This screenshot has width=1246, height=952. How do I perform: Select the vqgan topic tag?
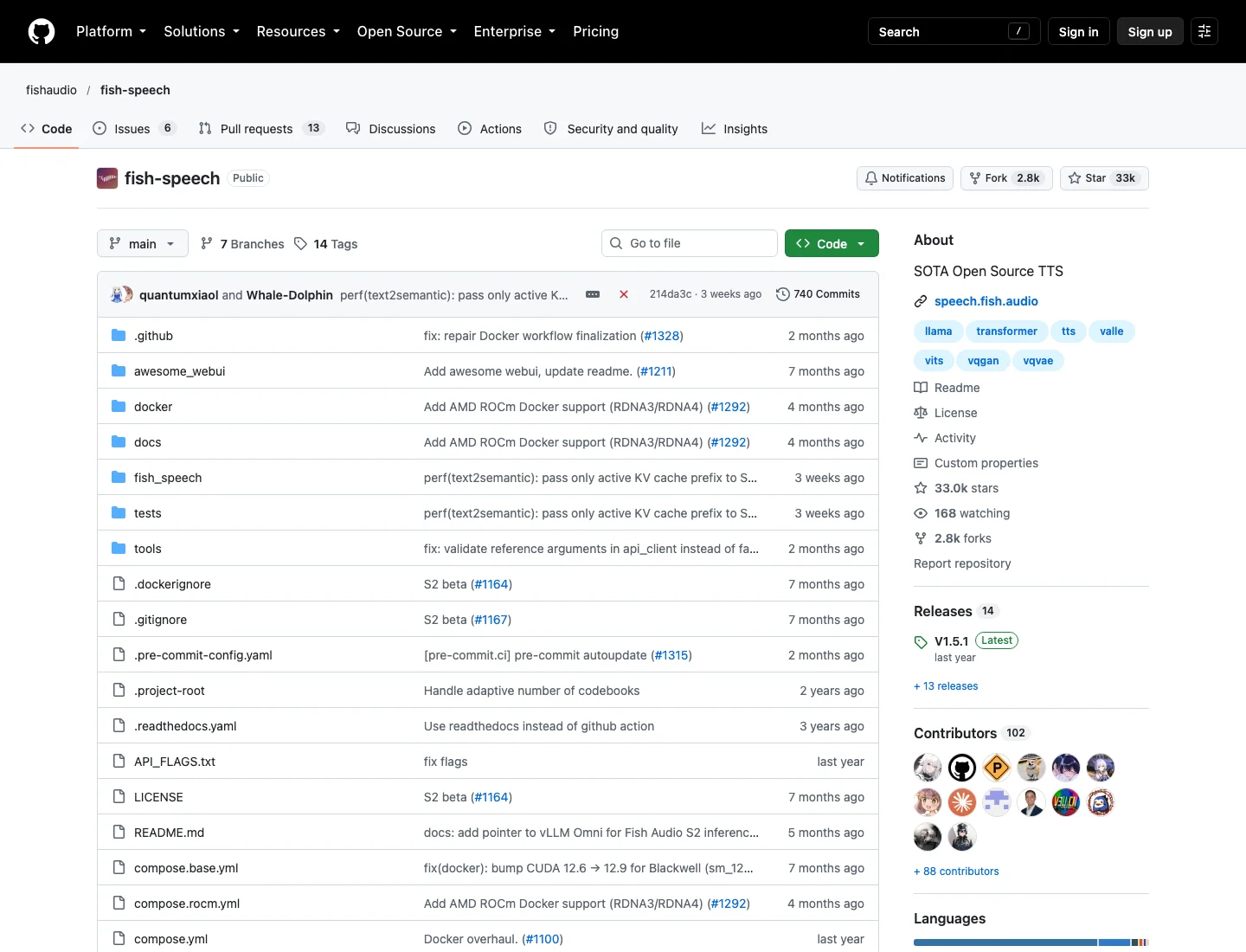[983, 361]
